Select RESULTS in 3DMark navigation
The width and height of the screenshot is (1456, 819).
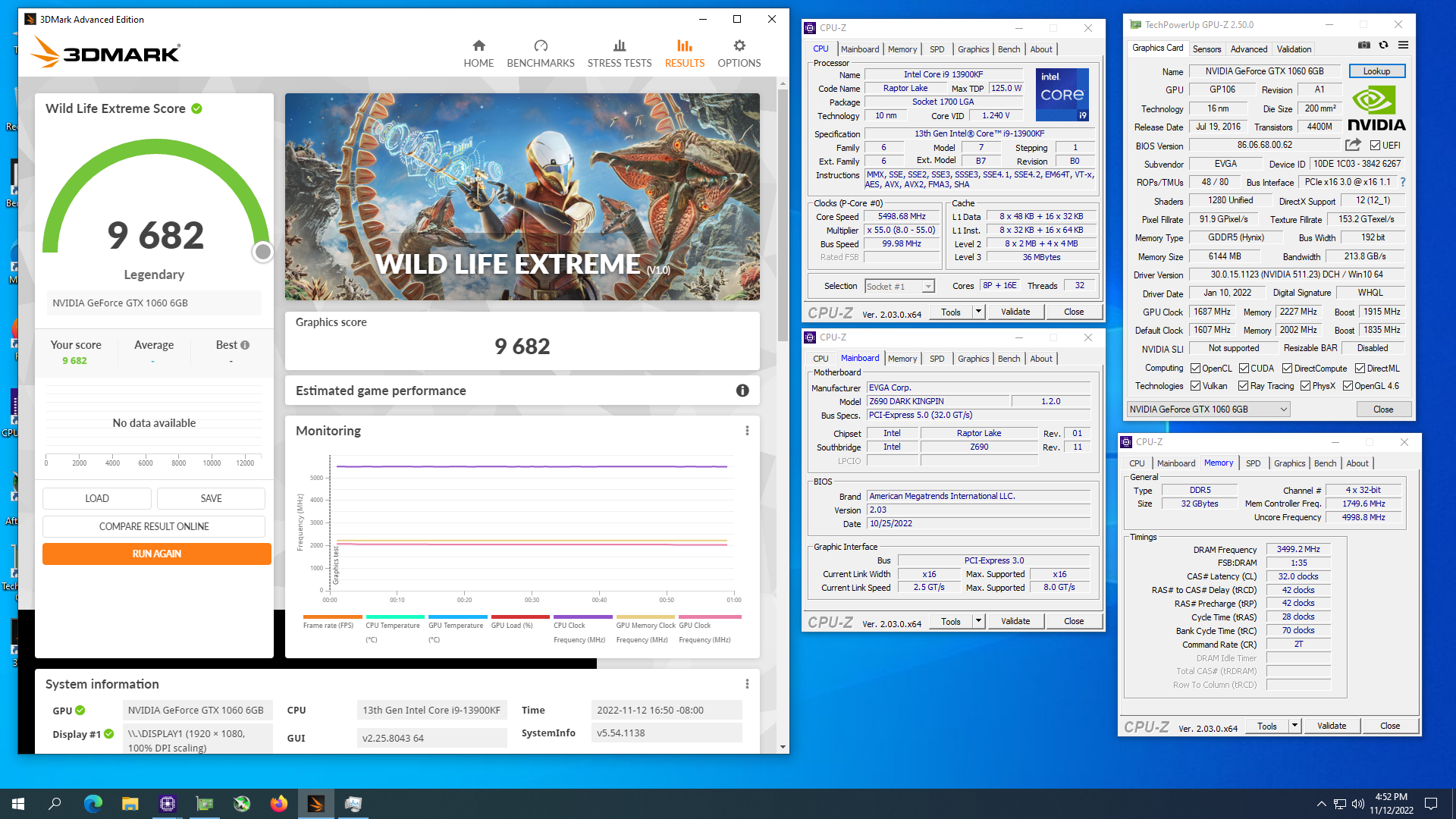coord(684,54)
